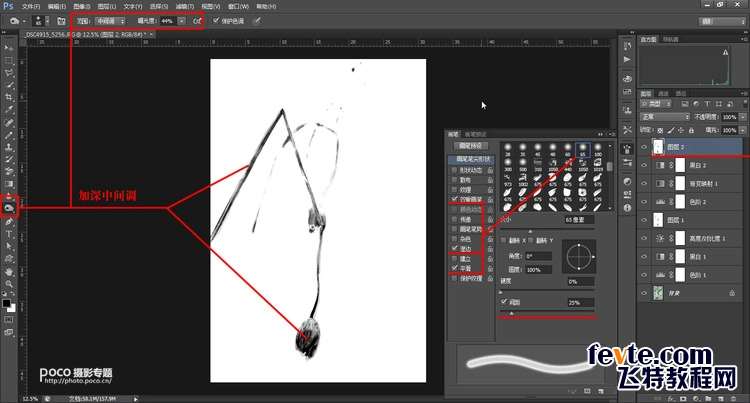This screenshot has width=750, height=403.
Task: Filter layers by pixel layers icon
Action: (x=685, y=104)
